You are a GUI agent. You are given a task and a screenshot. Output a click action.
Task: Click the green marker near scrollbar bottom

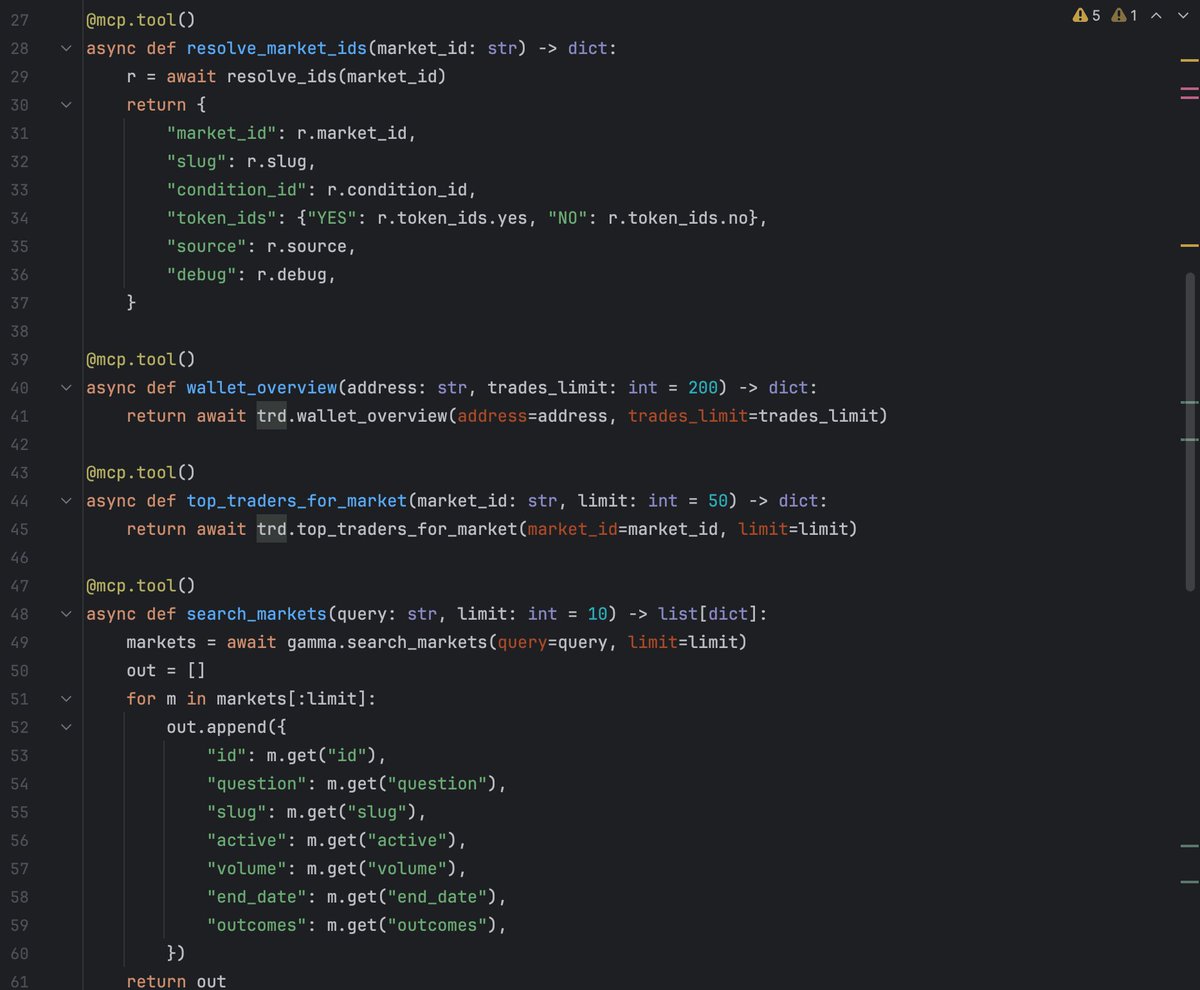click(x=1190, y=880)
